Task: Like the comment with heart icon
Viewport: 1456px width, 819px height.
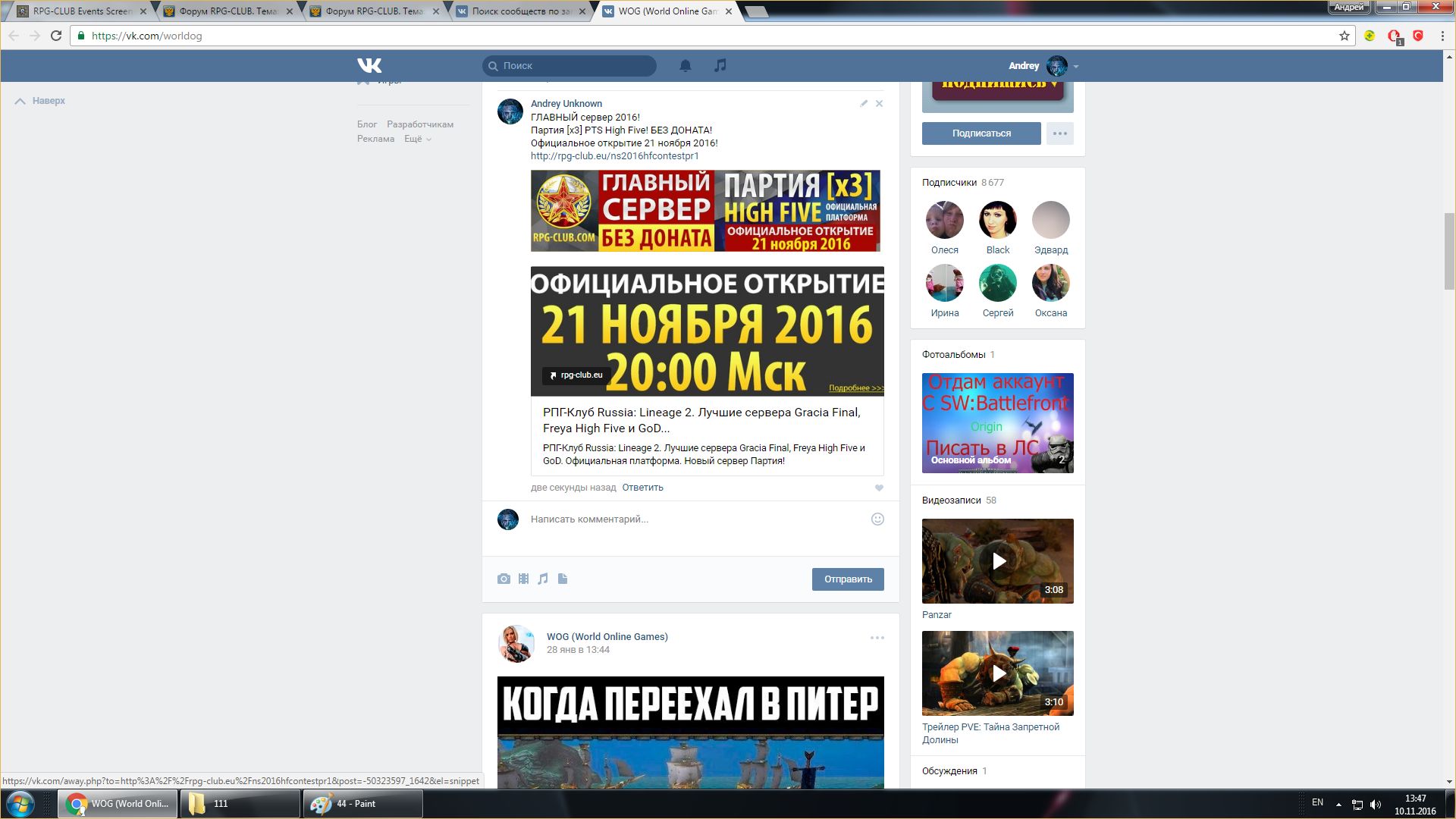Action: click(879, 488)
